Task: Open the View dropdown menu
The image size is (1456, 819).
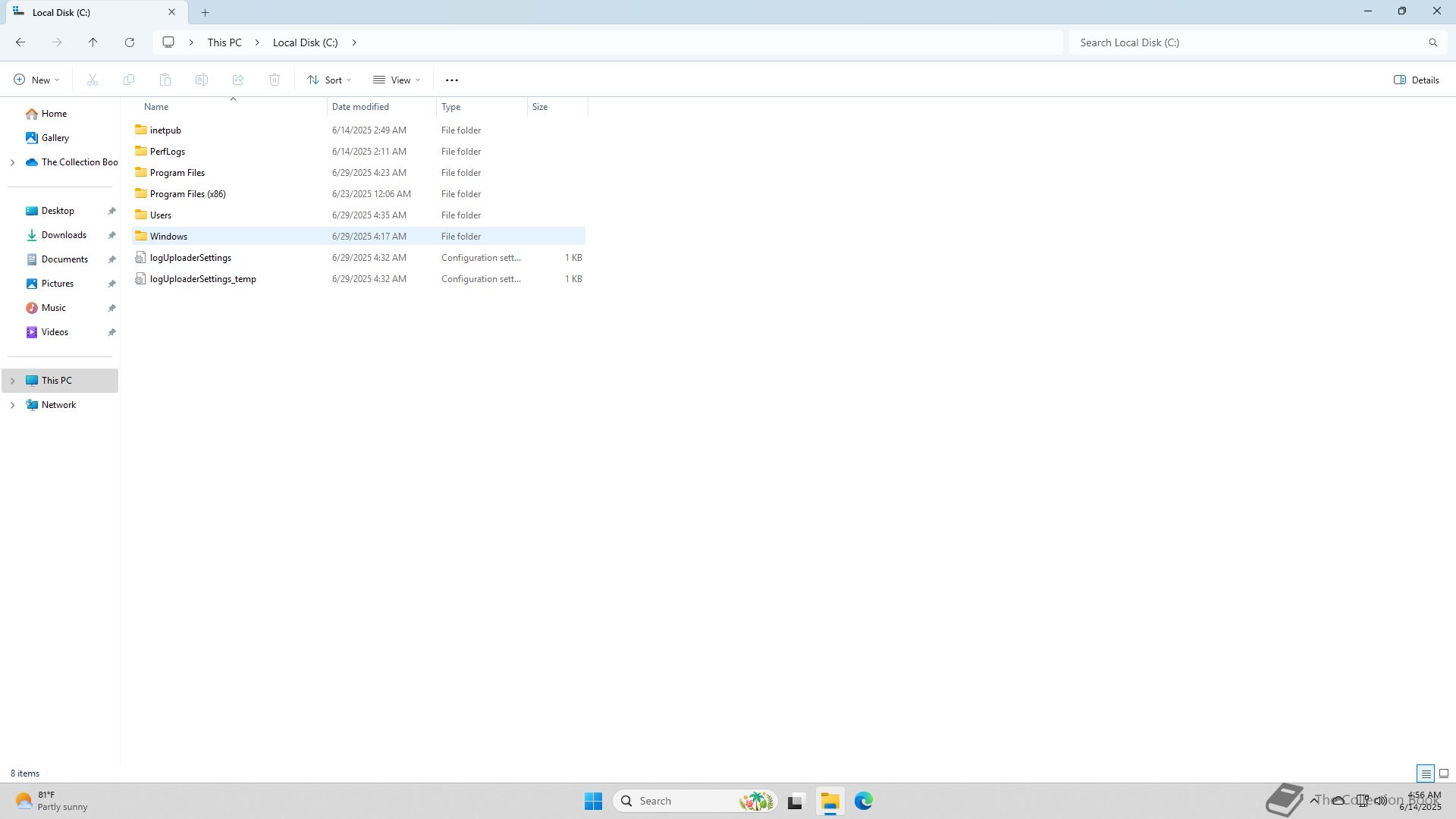Action: (x=396, y=80)
